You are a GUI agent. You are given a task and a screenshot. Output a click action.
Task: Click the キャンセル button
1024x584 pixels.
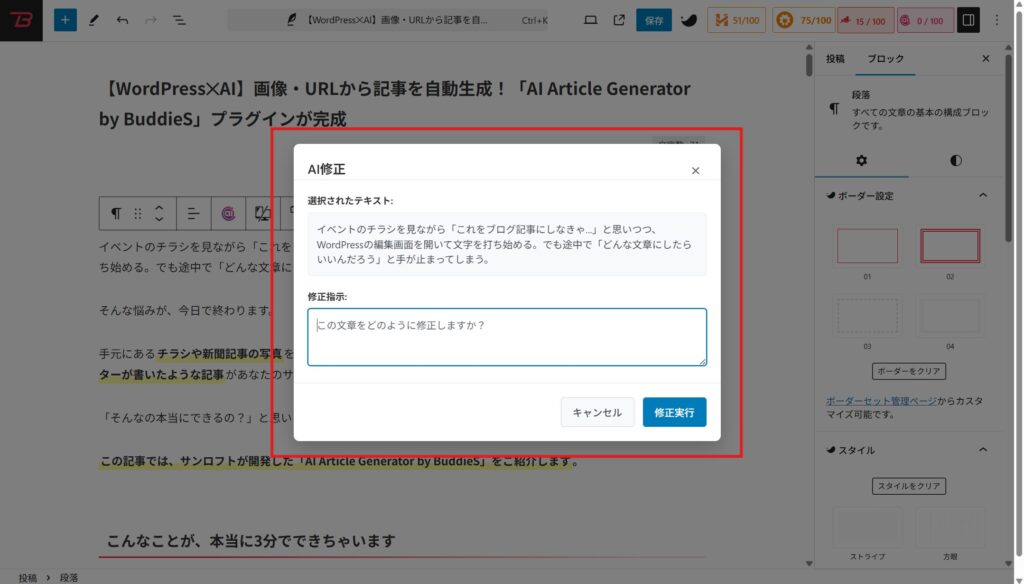coord(597,412)
